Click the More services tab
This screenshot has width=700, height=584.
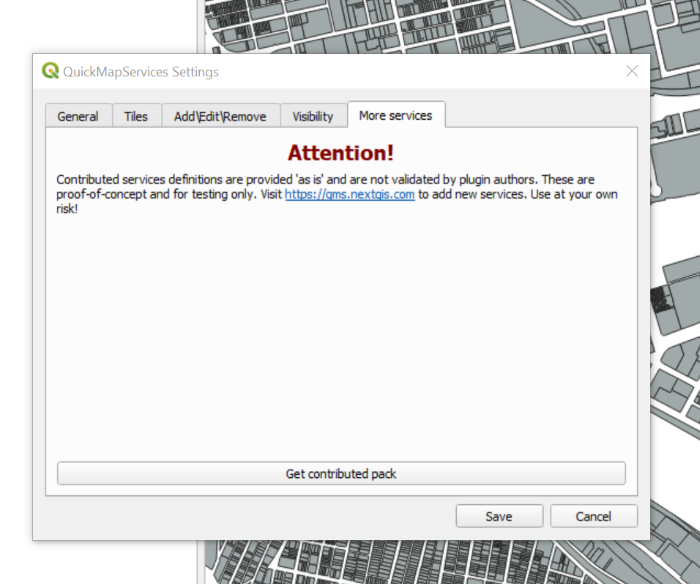396,115
